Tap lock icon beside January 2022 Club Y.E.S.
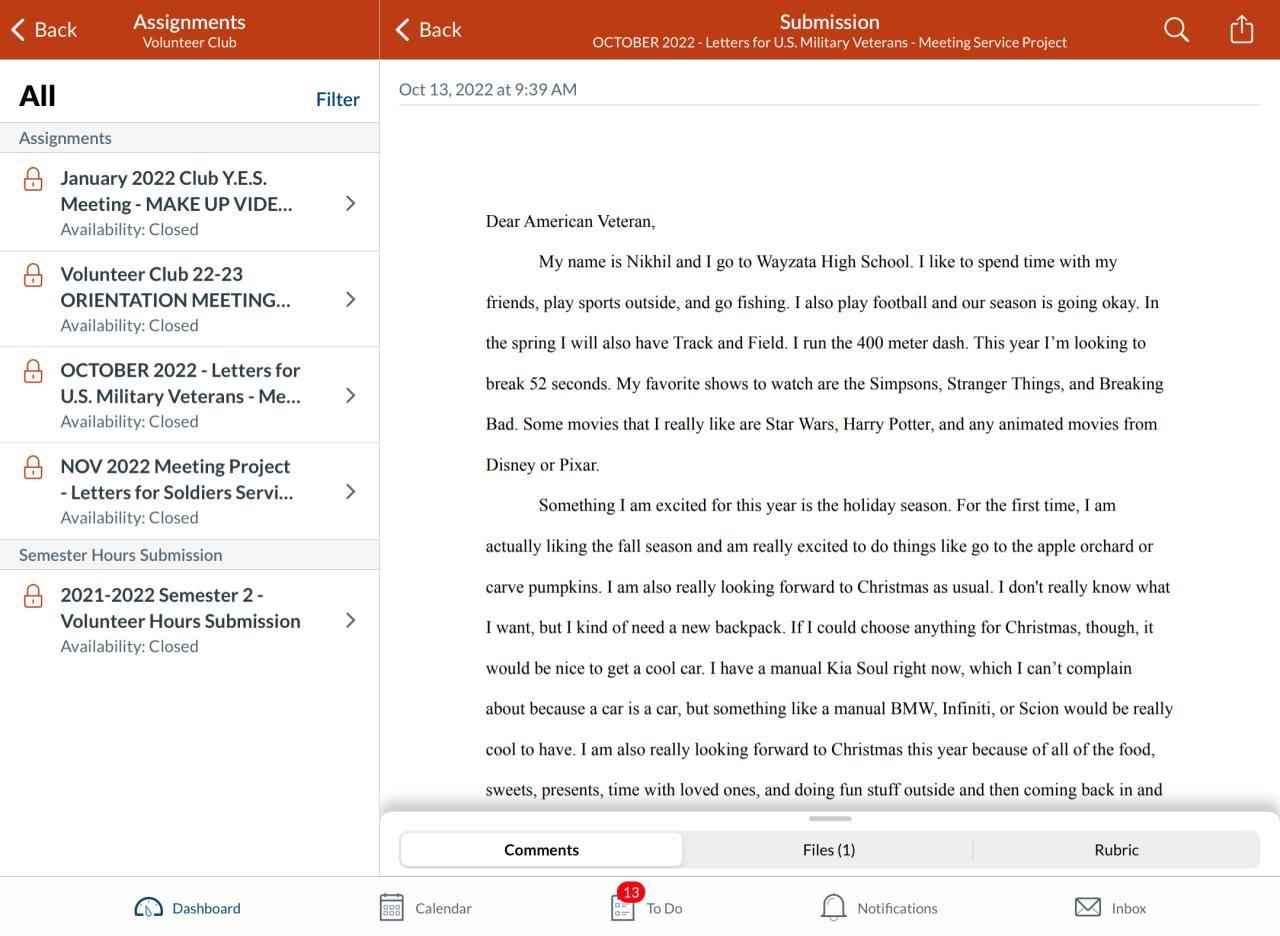 (x=33, y=179)
